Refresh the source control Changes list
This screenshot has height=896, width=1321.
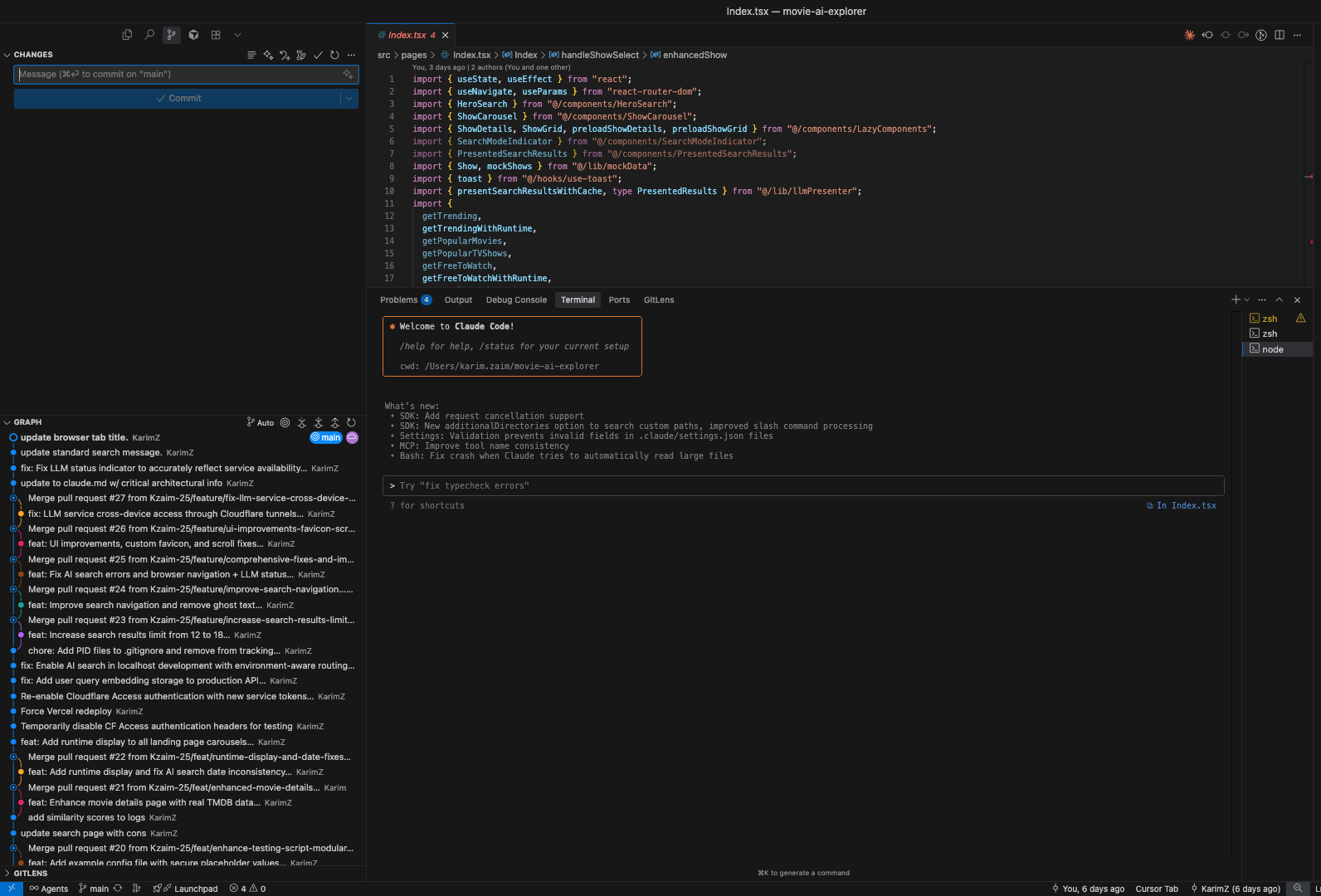[x=334, y=55]
